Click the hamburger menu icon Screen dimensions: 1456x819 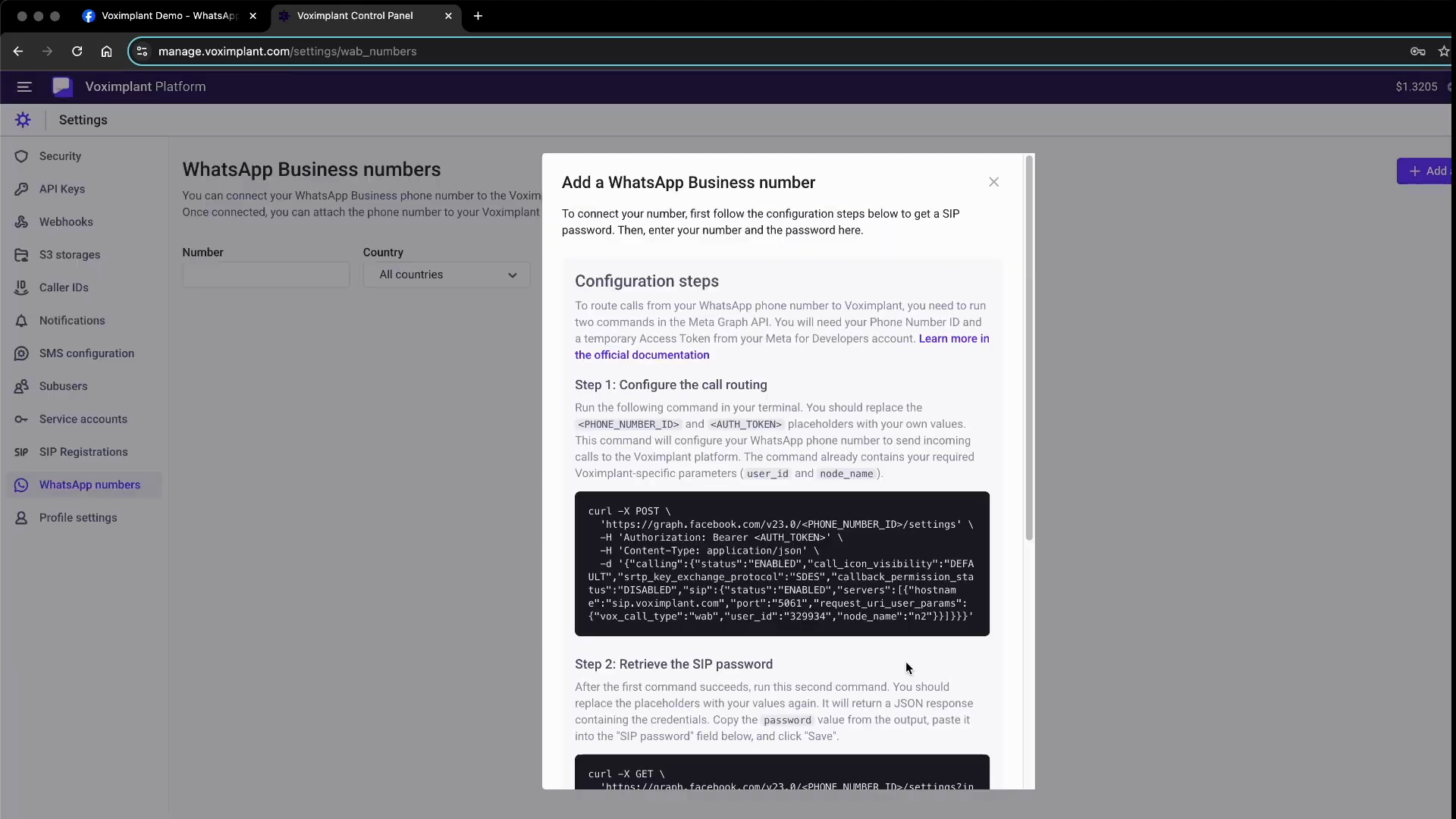(24, 86)
